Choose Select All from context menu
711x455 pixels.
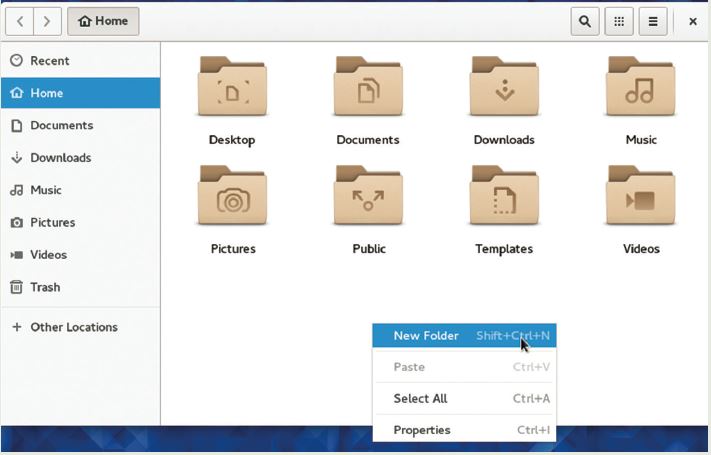[464, 399]
